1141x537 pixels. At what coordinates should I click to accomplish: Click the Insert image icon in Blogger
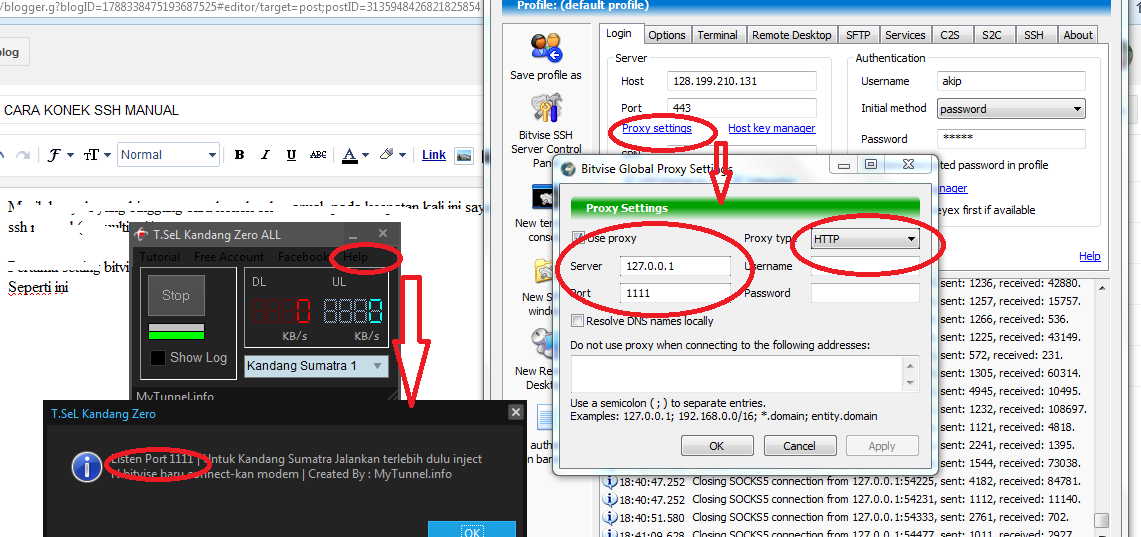pos(464,154)
